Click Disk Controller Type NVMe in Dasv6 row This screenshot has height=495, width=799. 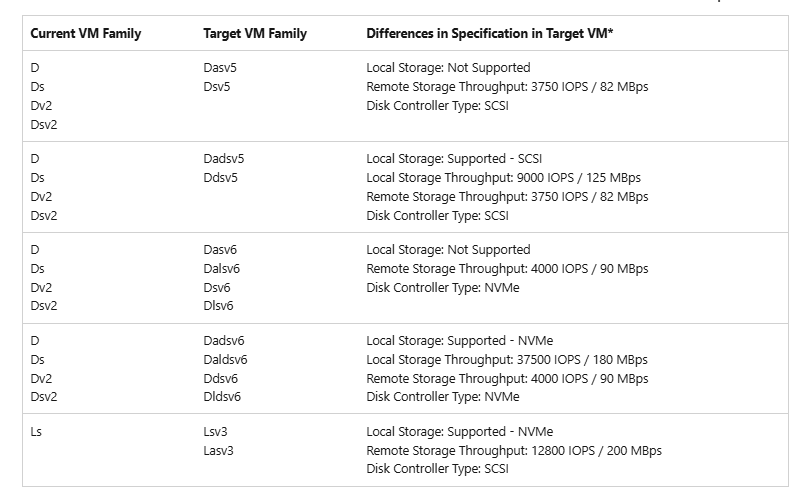point(443,288)
